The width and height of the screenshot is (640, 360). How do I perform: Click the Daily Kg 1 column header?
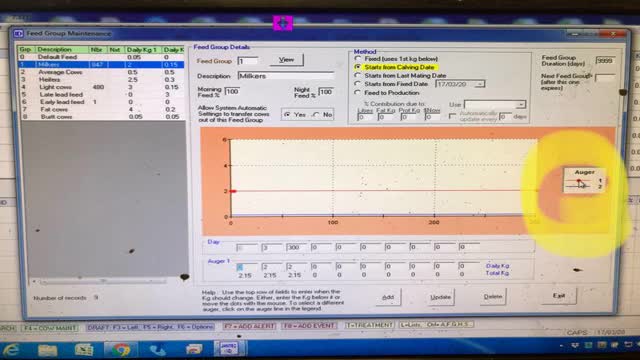click(x=143, y=49)
